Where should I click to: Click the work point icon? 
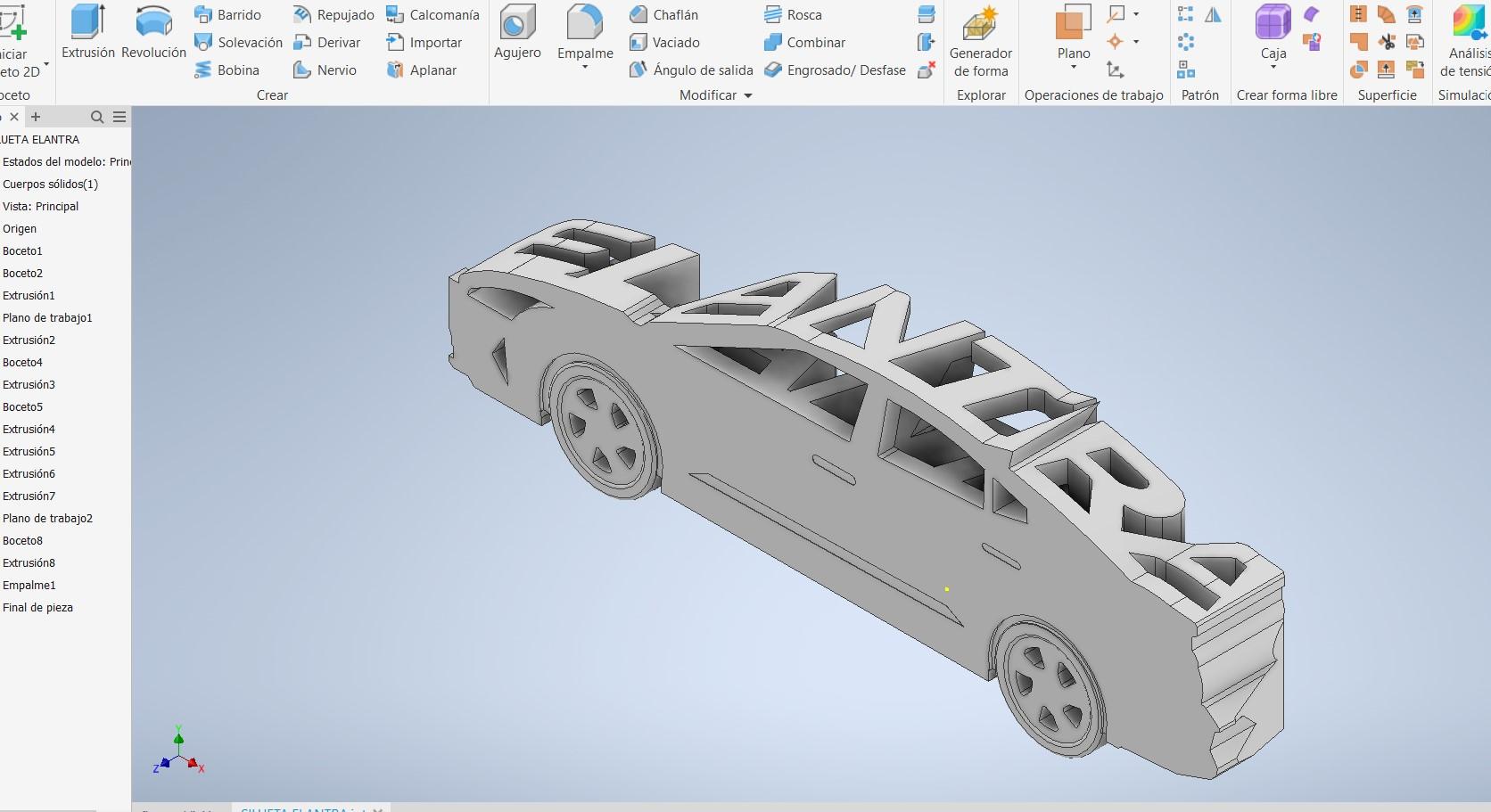coord(1115,42)
